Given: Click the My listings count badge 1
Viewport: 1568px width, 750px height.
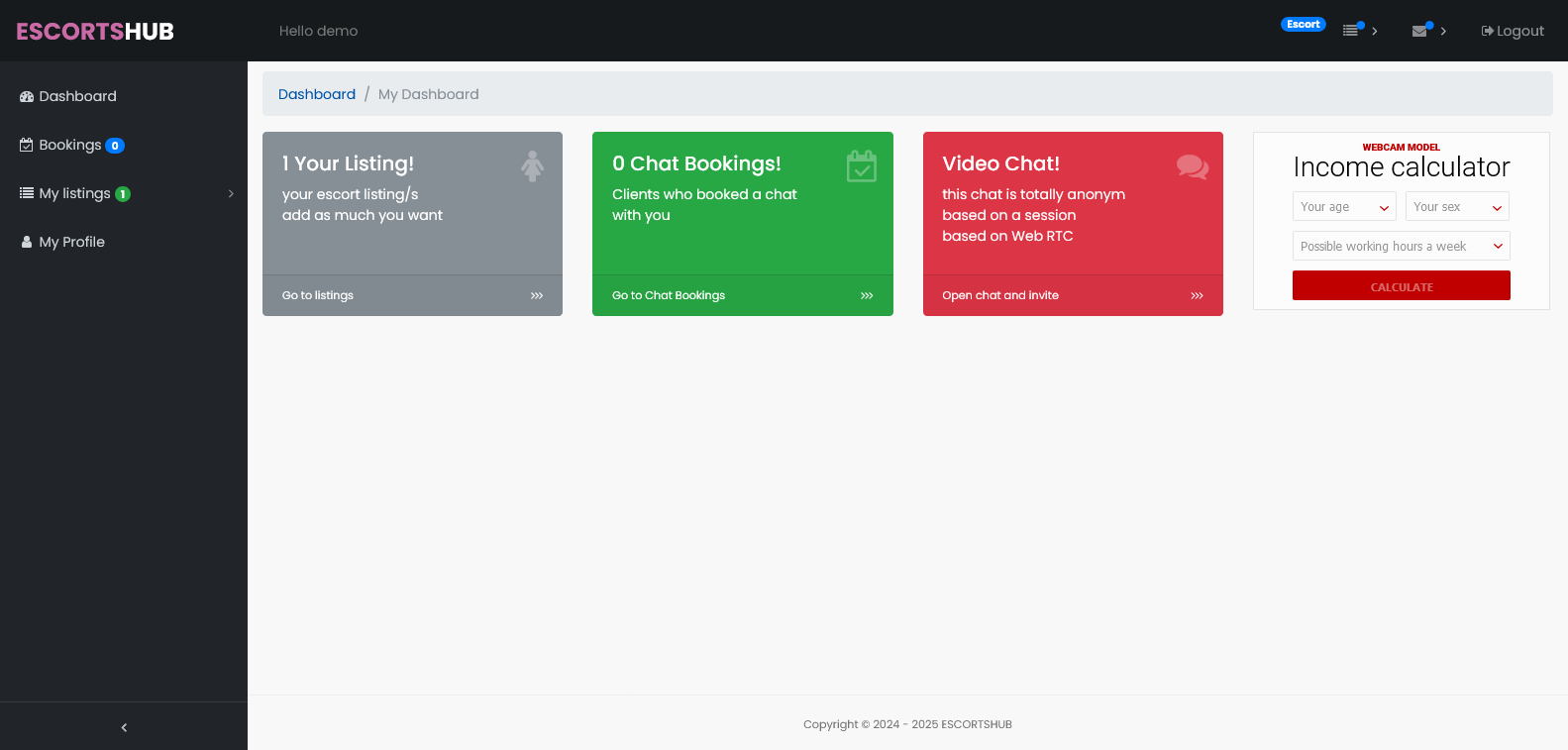Looking at the screenshot, I should (123, 194).
